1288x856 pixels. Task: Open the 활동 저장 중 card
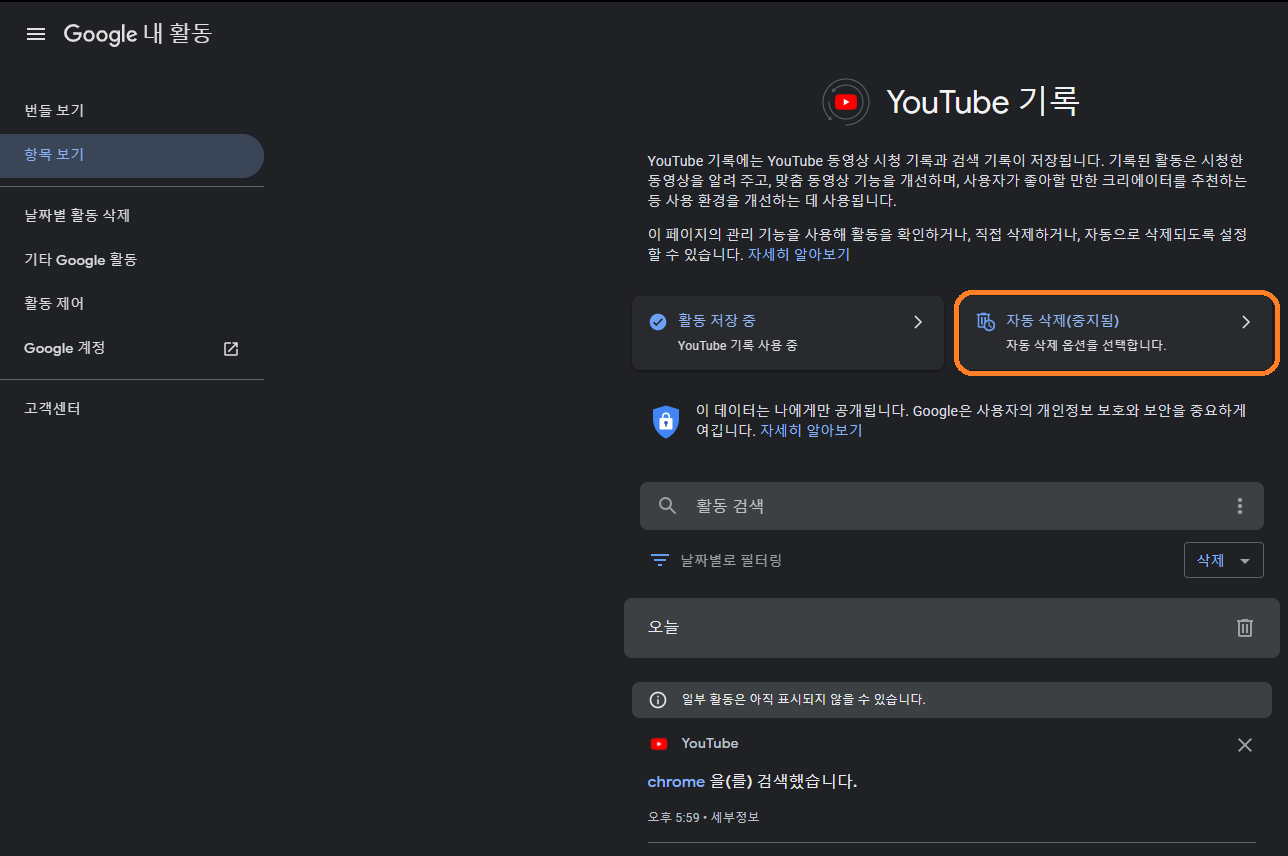(x=788, y=333)
